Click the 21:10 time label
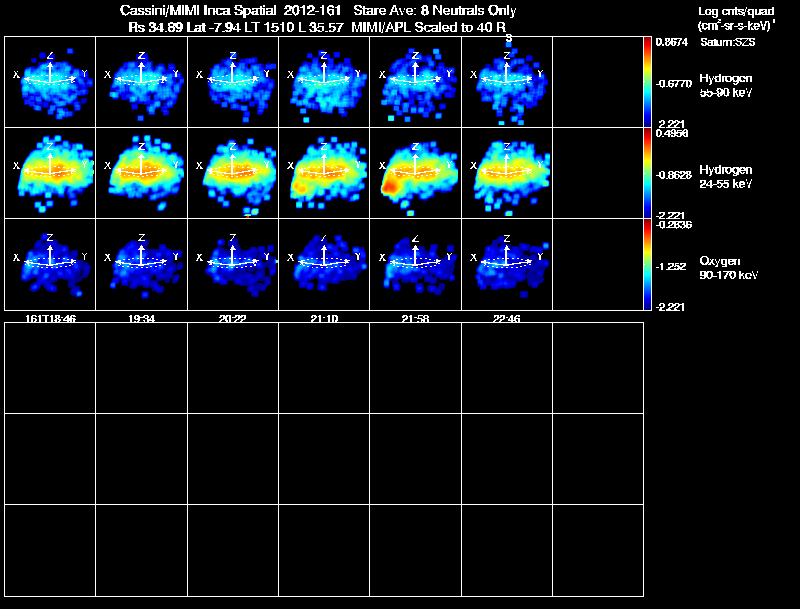This screenshot has width=800, height=609. [x=324, y=318]
